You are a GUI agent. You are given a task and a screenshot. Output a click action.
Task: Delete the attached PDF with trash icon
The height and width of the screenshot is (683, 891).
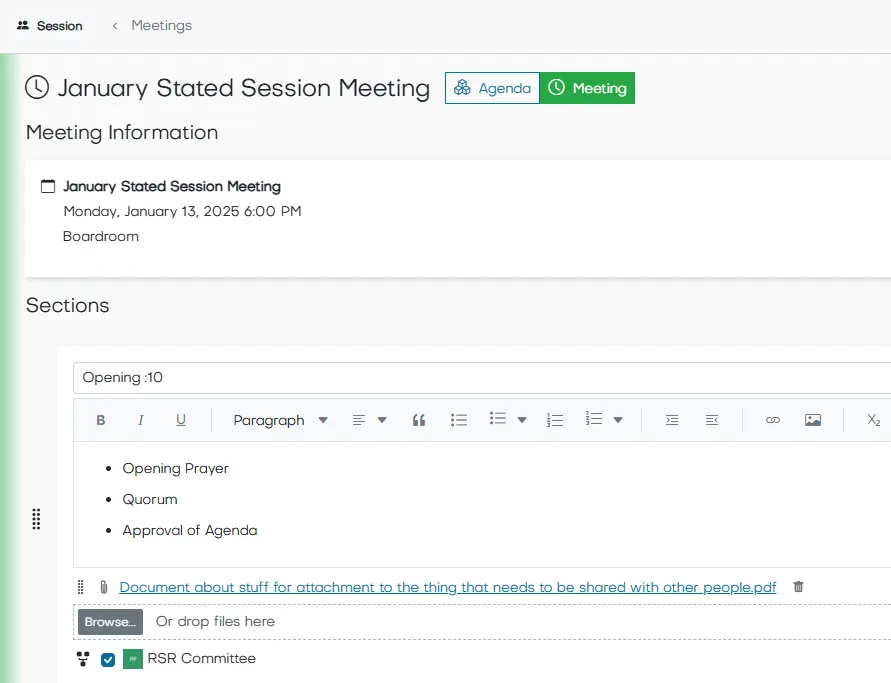pyautogui.click(x=798, y=586)
